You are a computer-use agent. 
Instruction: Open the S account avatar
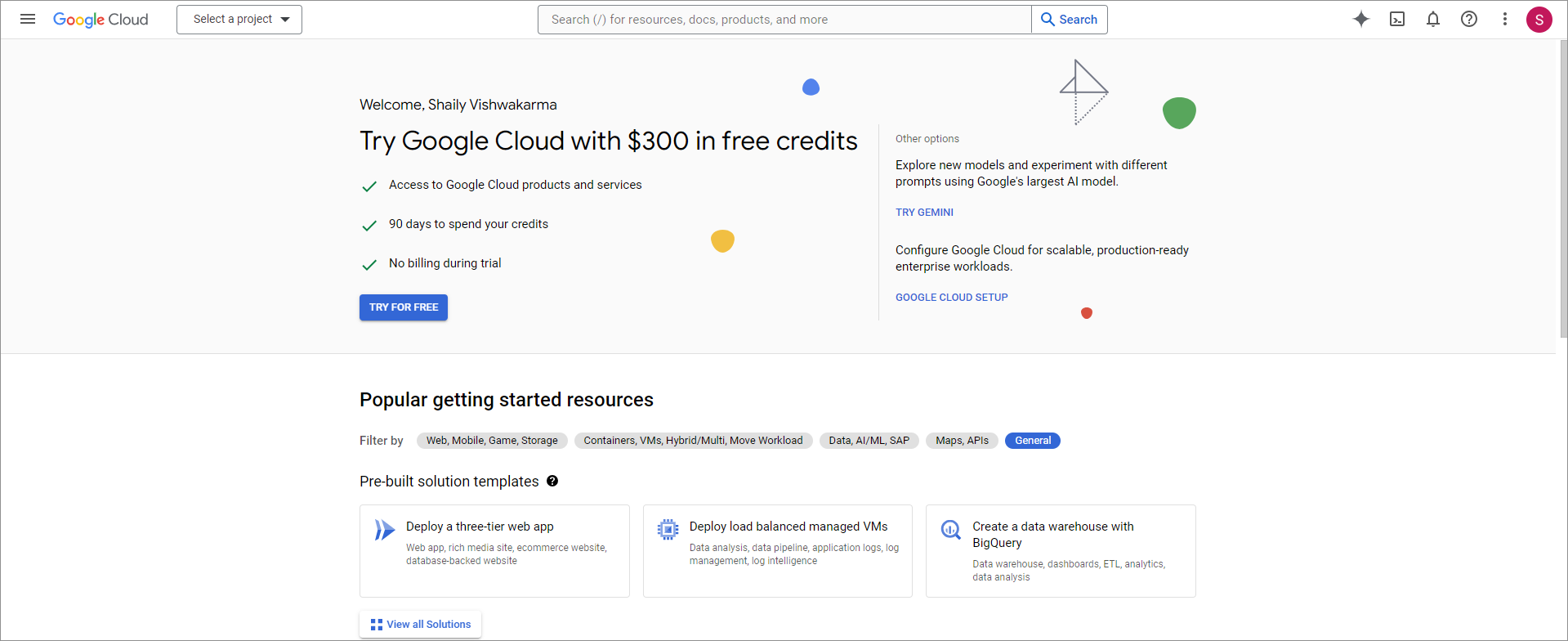click(1539, 20)
